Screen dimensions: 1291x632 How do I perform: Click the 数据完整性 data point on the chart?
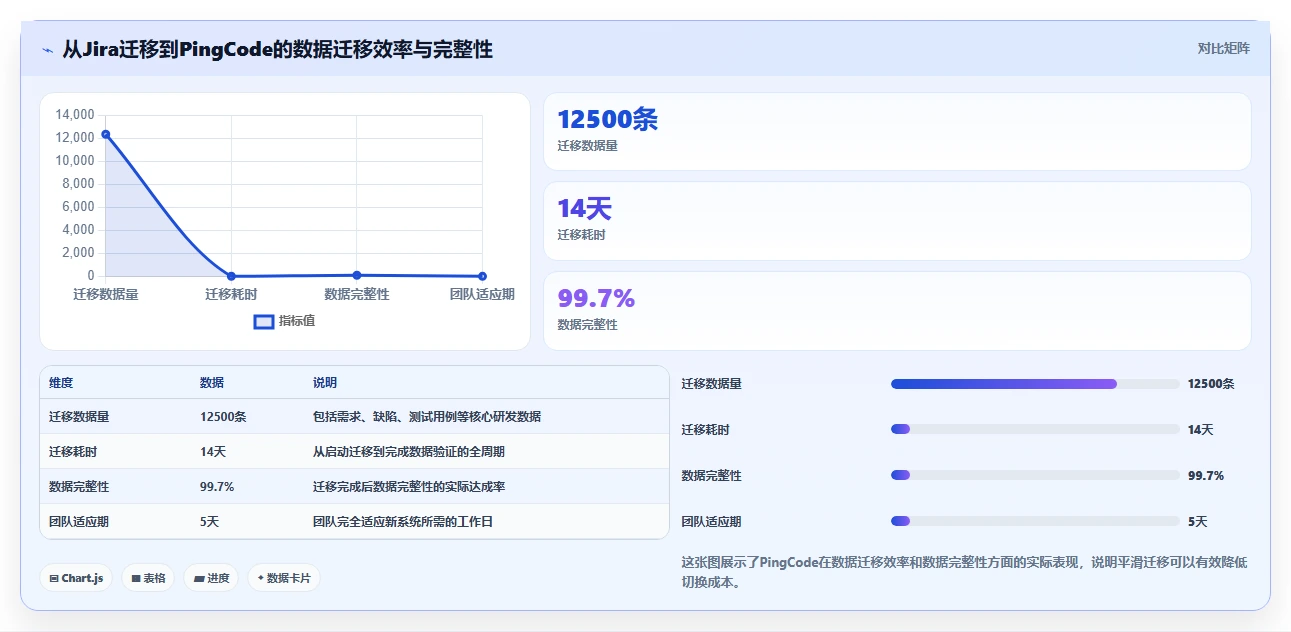[x=357, y=275]
